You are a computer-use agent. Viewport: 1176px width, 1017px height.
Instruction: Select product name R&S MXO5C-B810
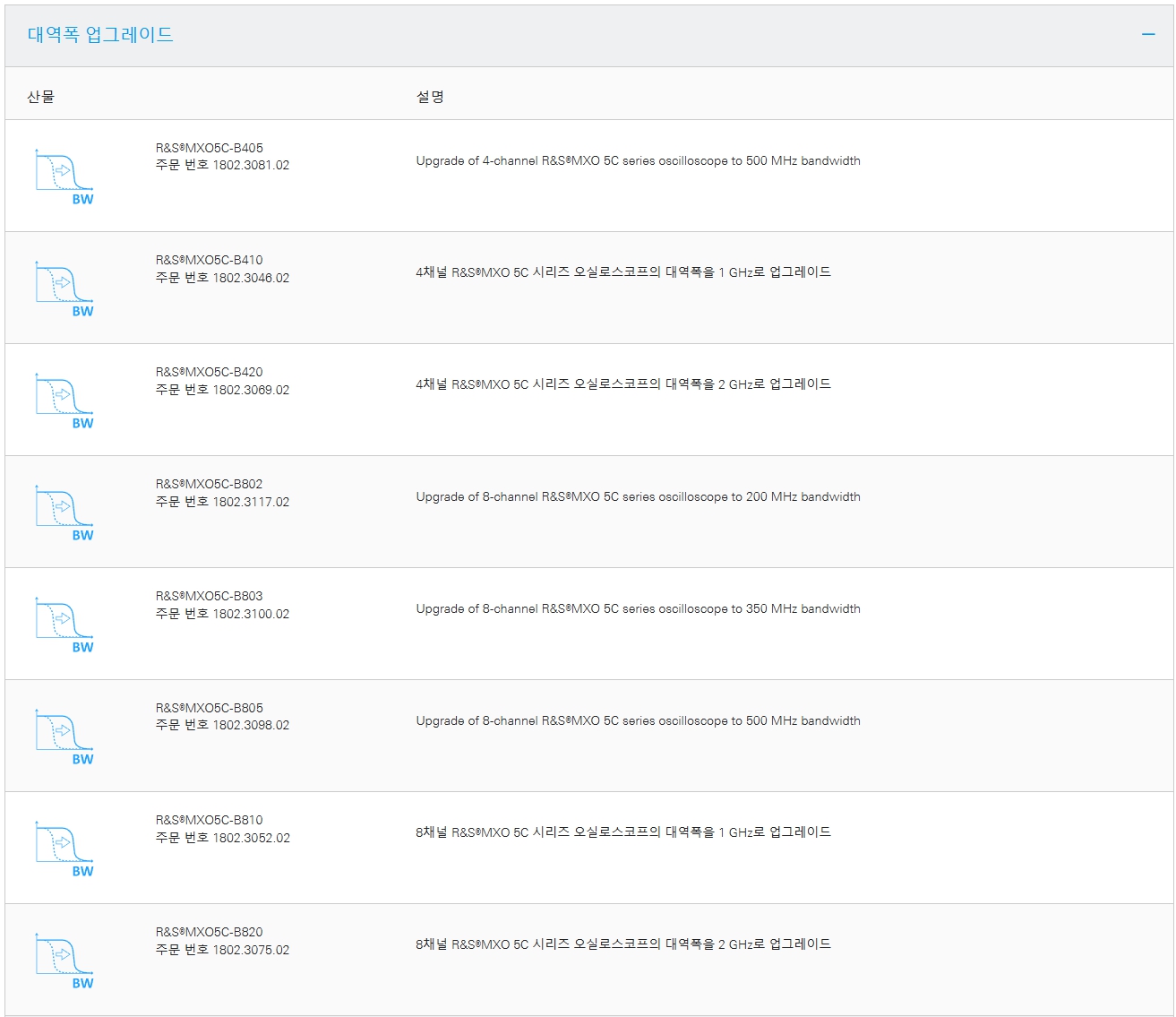[x=210, y=820]
